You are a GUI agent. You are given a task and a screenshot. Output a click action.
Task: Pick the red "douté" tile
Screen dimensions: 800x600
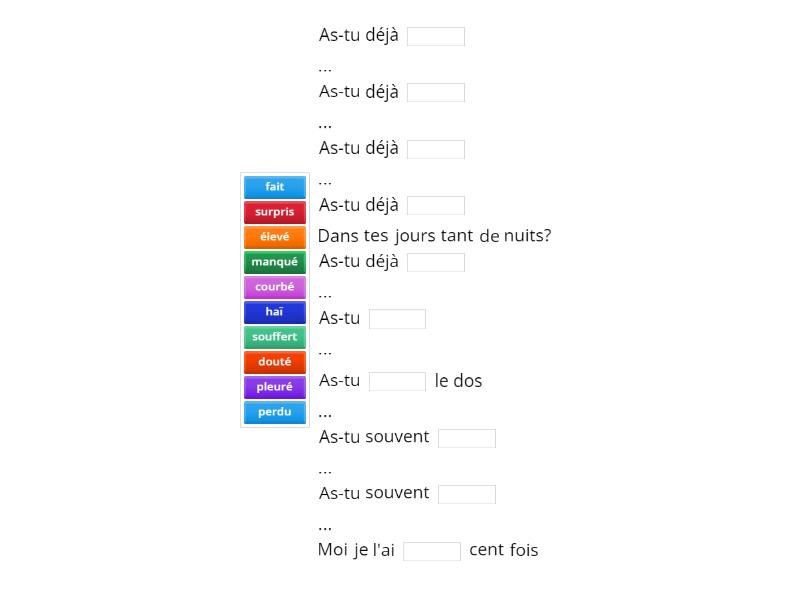point(274,362)
